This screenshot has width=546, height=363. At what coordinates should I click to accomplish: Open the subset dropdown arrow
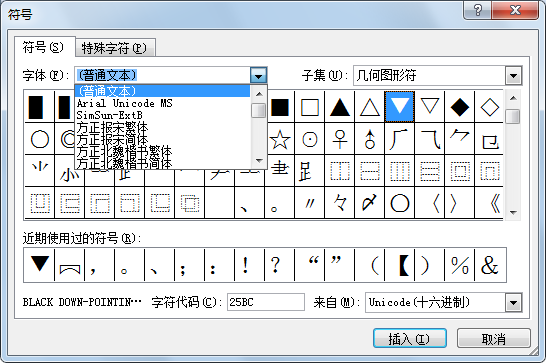point(513,75)
